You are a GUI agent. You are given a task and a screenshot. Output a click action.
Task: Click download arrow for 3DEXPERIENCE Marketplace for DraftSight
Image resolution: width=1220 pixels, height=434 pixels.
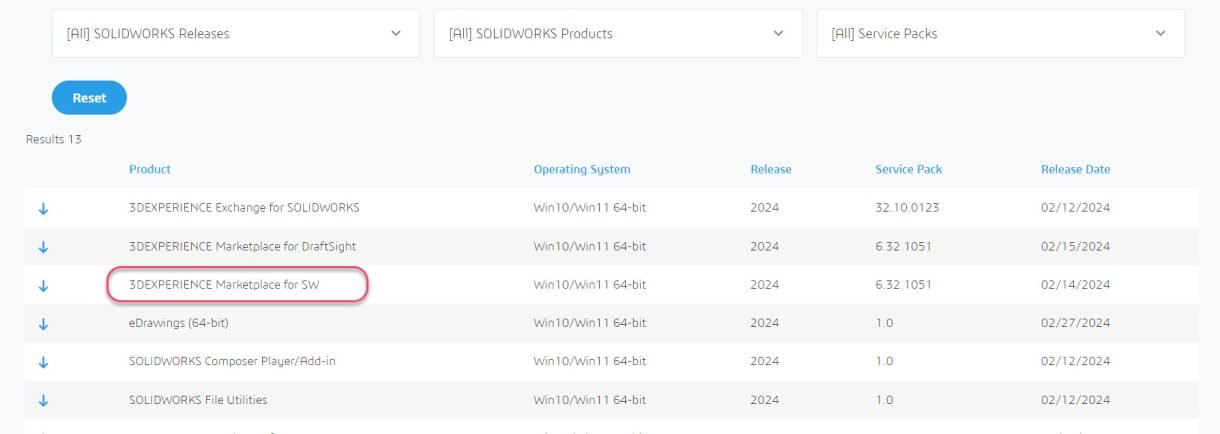click(x=43, y=247)
